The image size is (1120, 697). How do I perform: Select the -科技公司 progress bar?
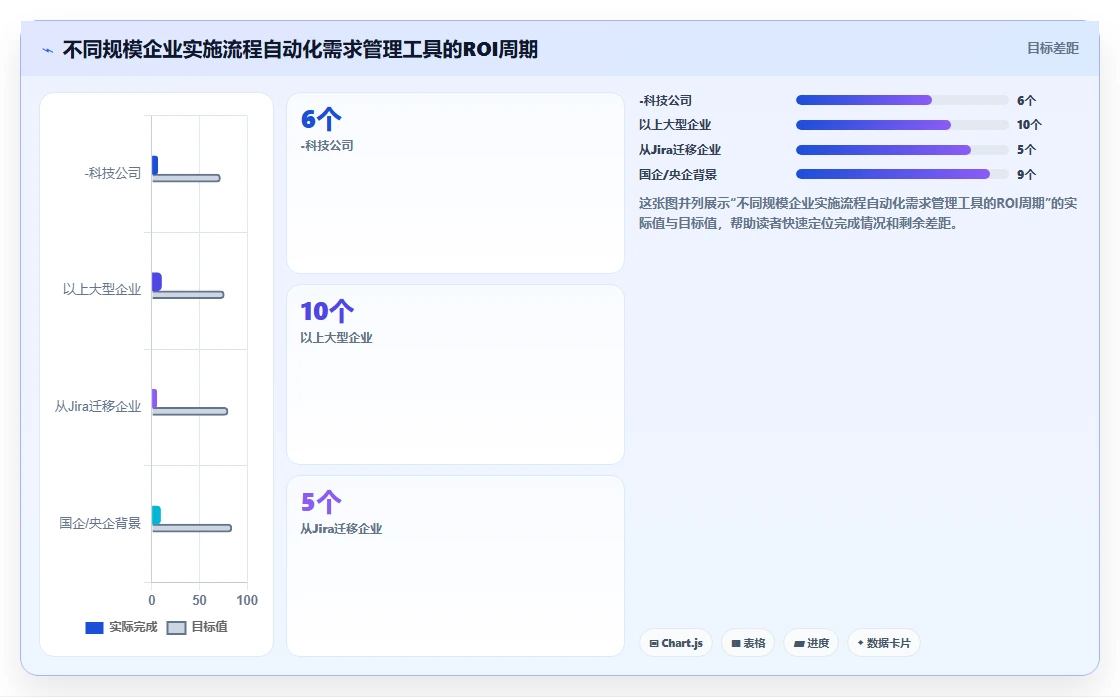(902, 100)
